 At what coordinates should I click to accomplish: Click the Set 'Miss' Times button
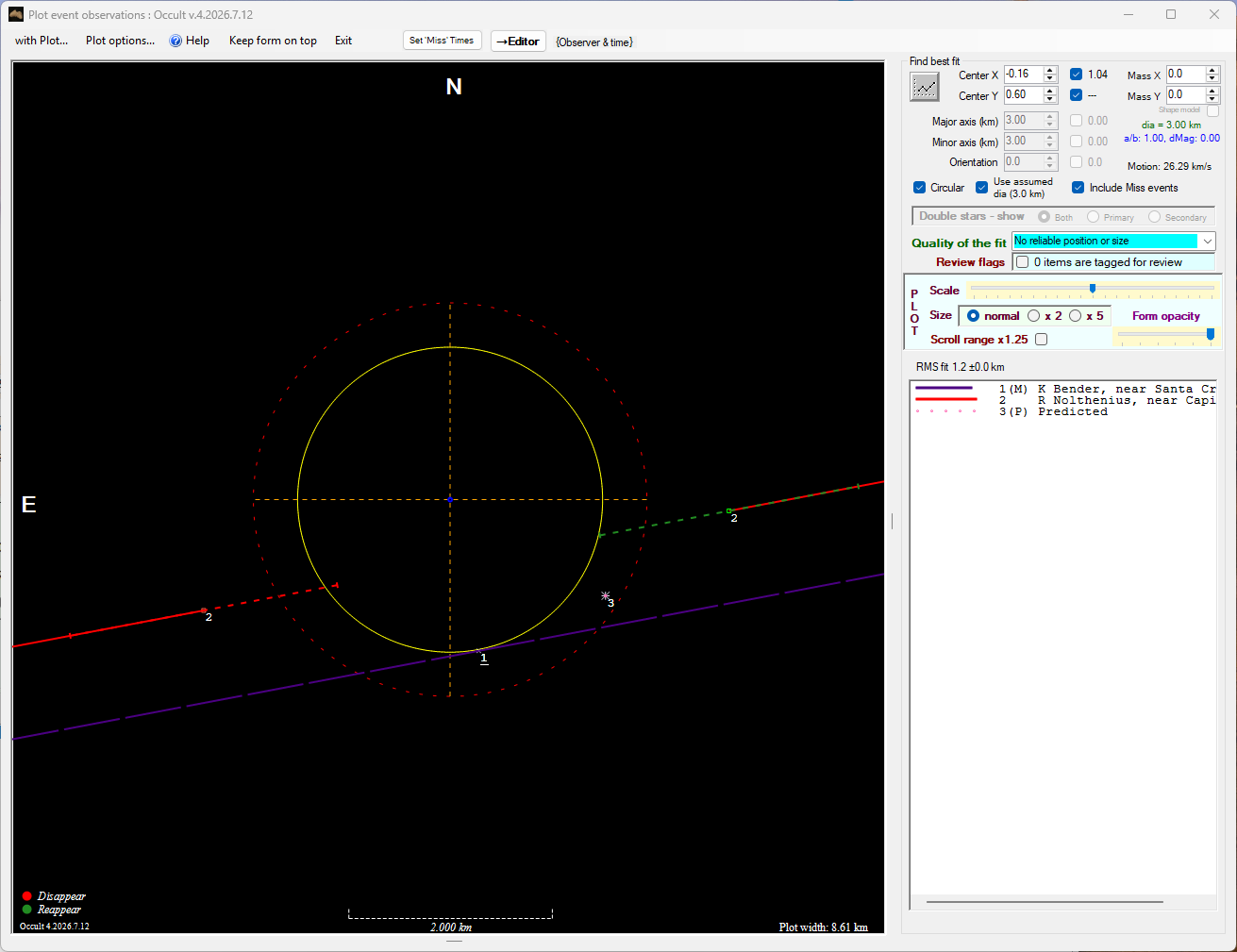pos(442,41)
